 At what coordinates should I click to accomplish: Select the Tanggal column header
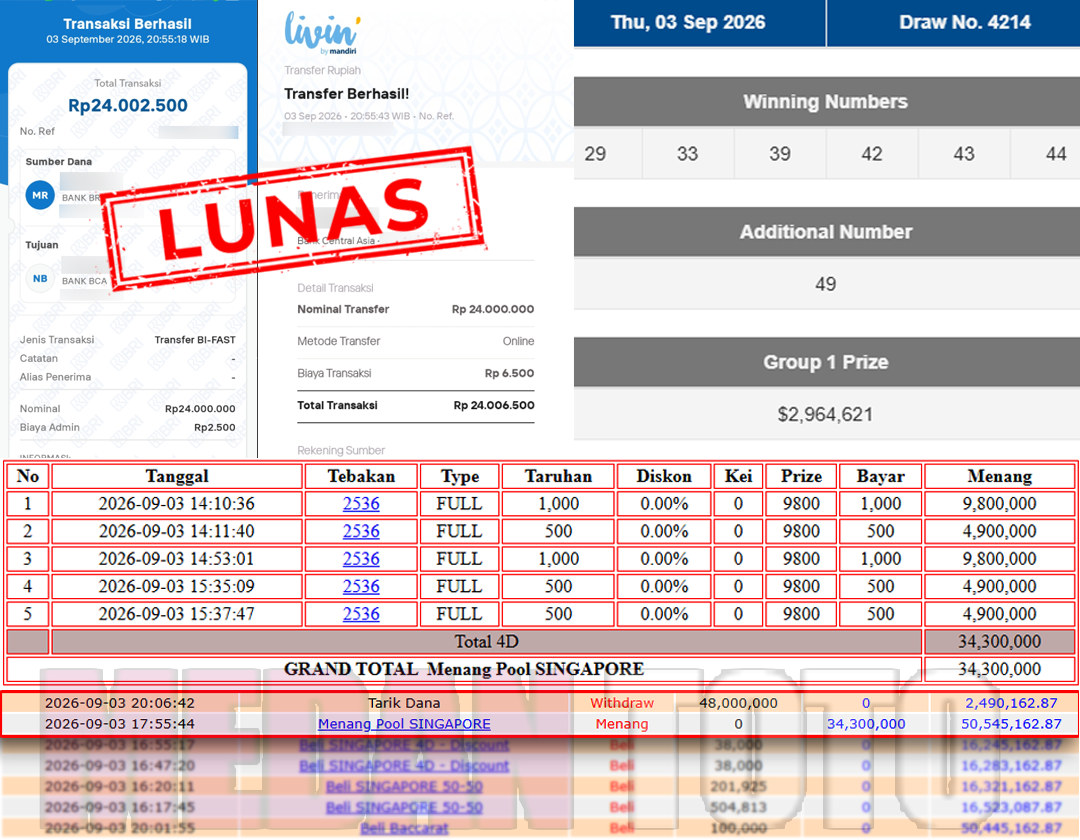tap(177, 476)
